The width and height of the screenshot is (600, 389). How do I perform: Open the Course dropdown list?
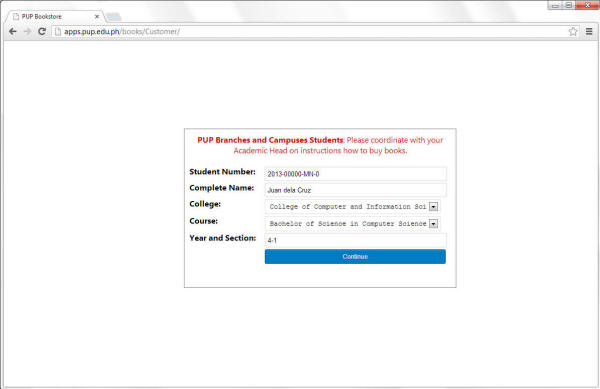pyautogui.click(x=352, y=223)
